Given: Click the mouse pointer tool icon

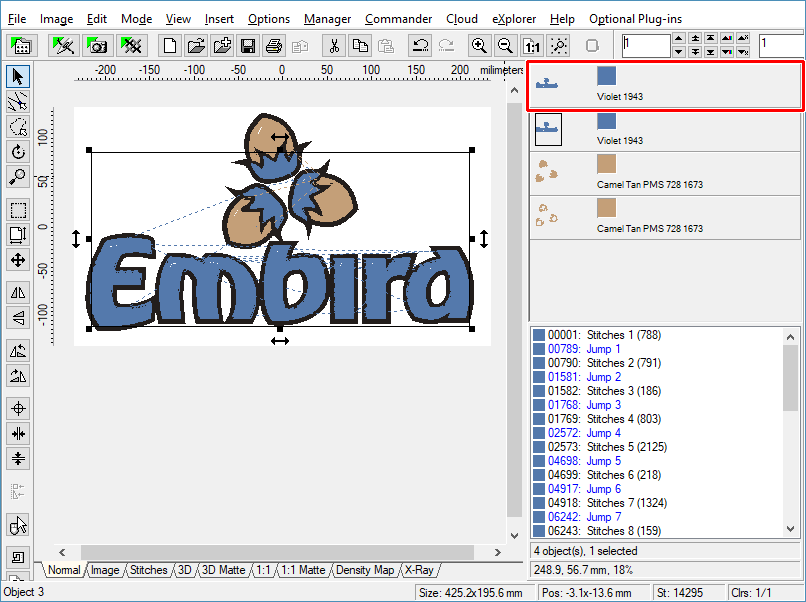Looking at the screenshot, I should coord(18,525).
